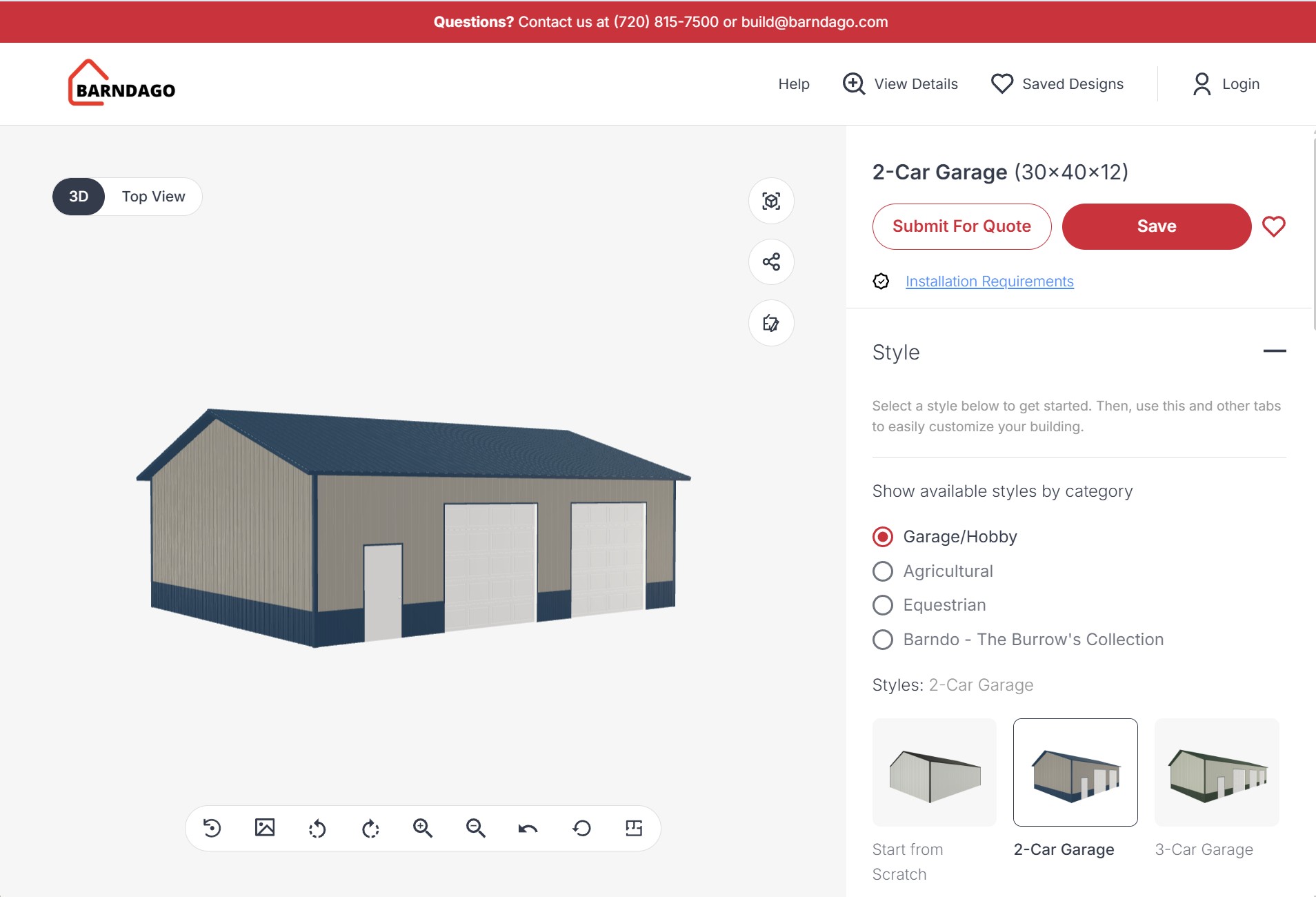This screenshot has height=897, width=1316.
Task: Open View Details
Action: click(x=900, y=84)
